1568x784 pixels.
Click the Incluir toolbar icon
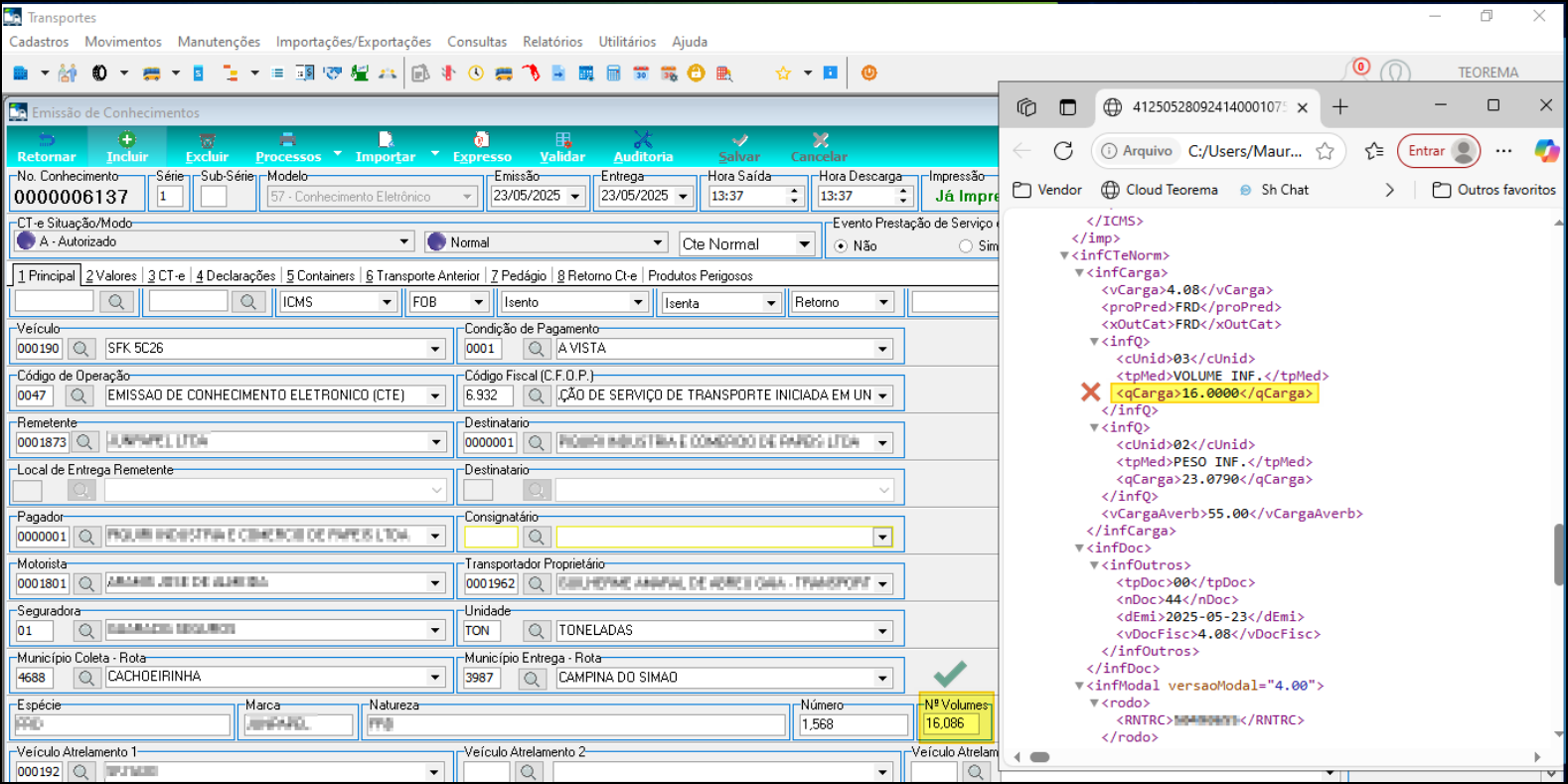(x=127, y=140)
